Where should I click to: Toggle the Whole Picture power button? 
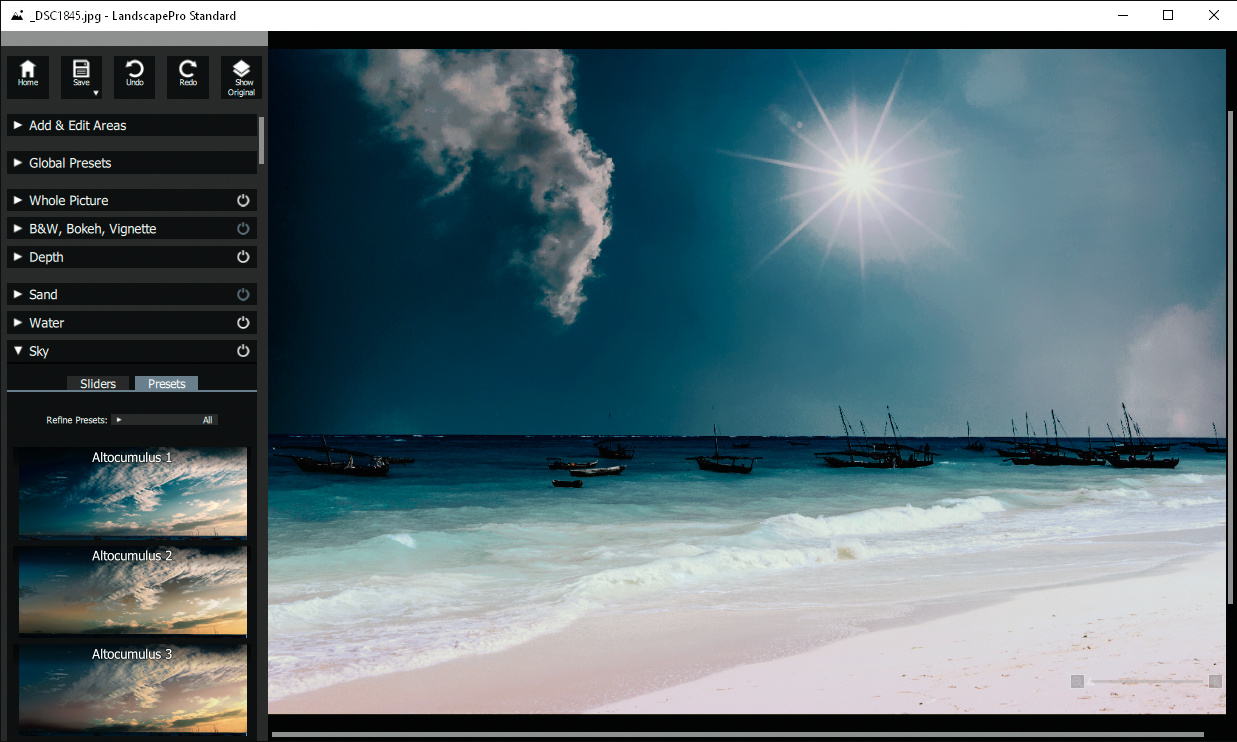[x=243, y=201]
